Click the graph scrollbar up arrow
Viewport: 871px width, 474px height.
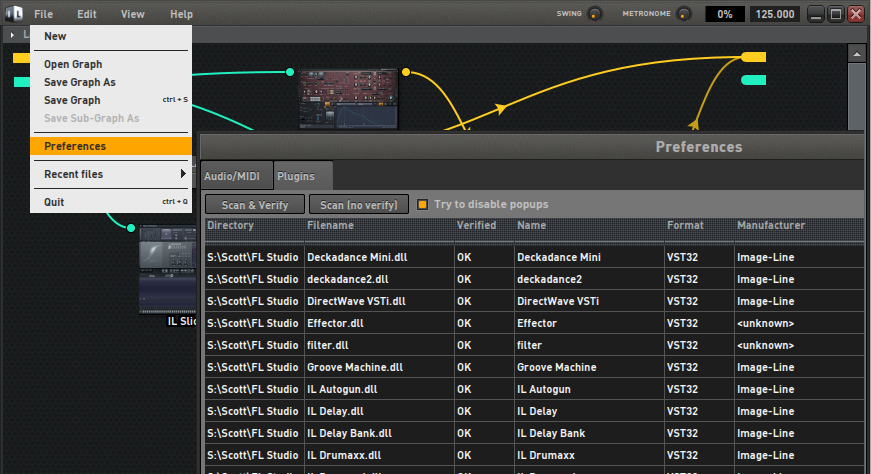point(857,54)
